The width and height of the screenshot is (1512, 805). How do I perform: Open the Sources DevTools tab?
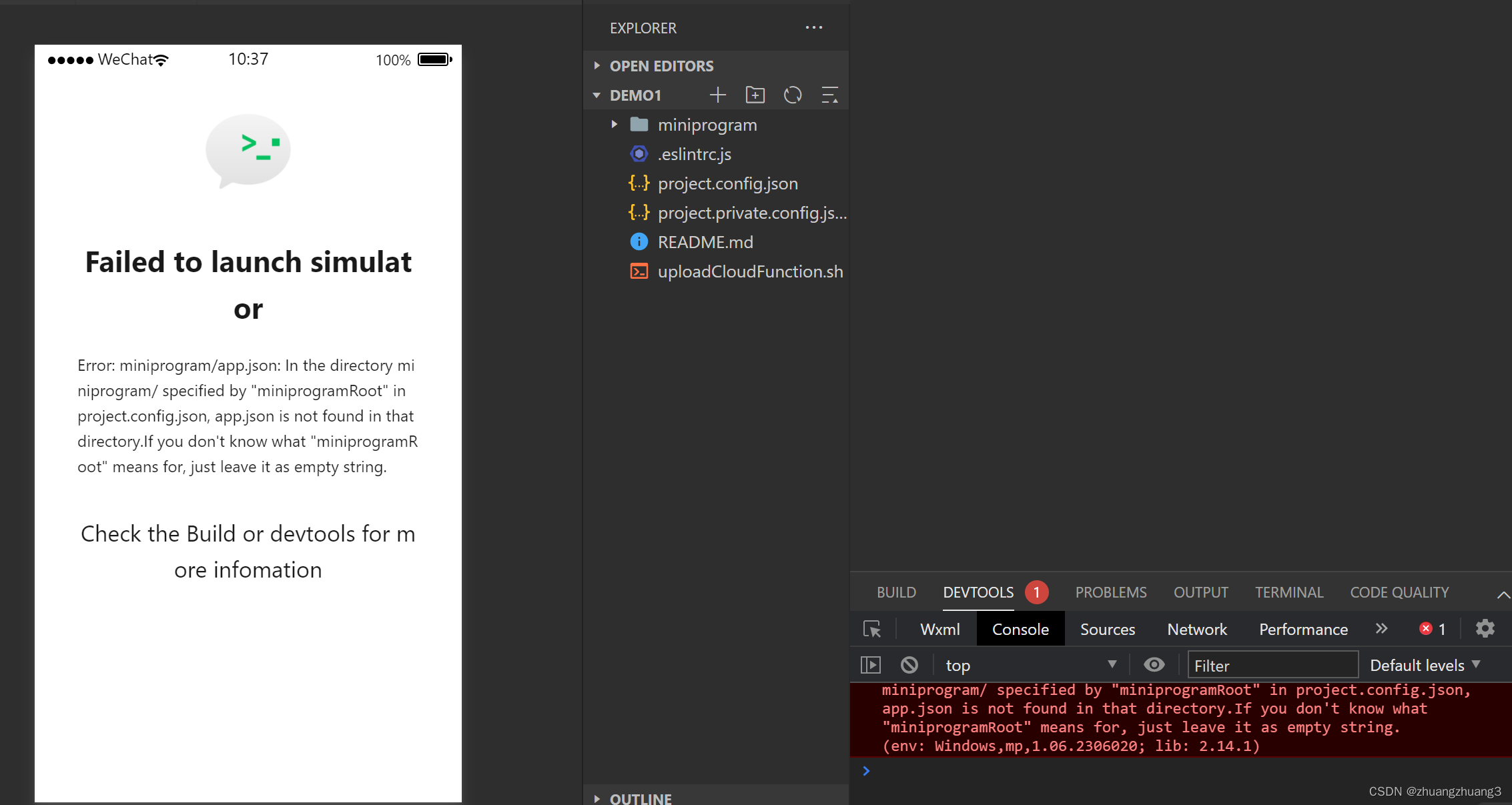pyautogui.click(x=1108, y=629)
